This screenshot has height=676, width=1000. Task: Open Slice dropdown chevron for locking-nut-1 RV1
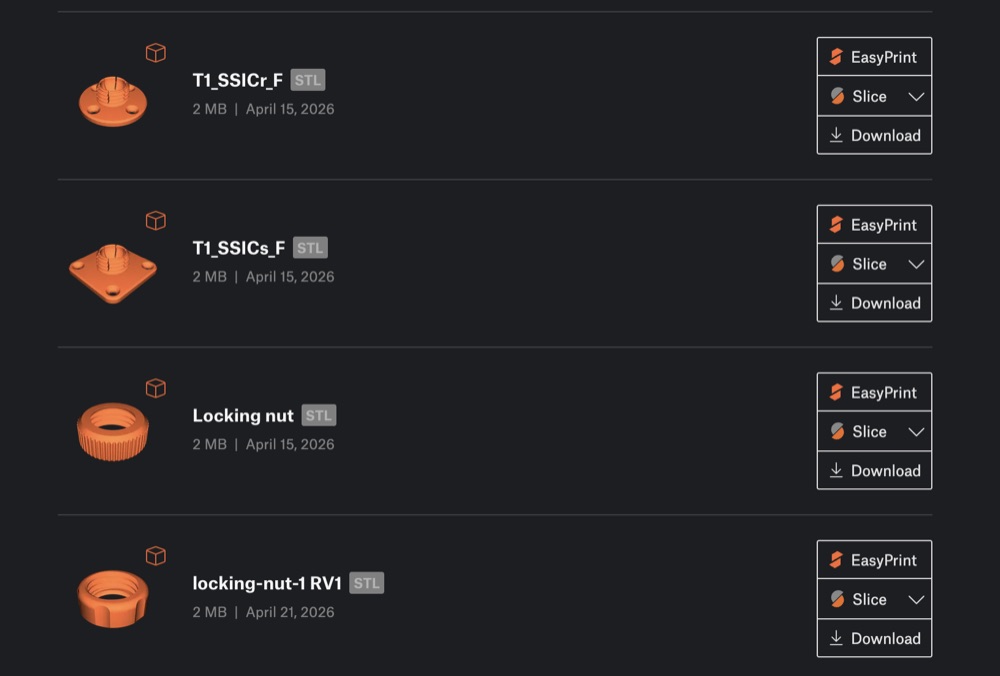click(x=916, y=599)
